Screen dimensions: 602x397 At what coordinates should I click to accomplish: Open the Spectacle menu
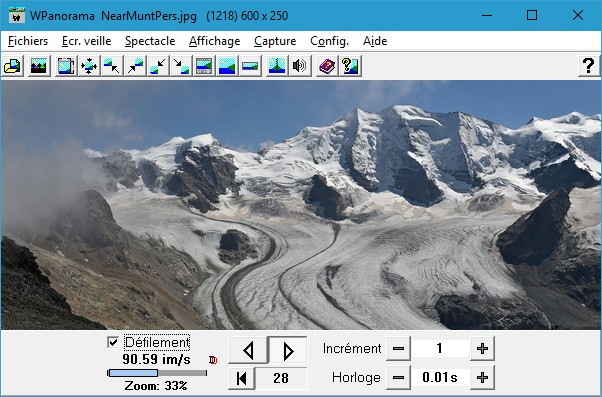[x=150, y=41]
